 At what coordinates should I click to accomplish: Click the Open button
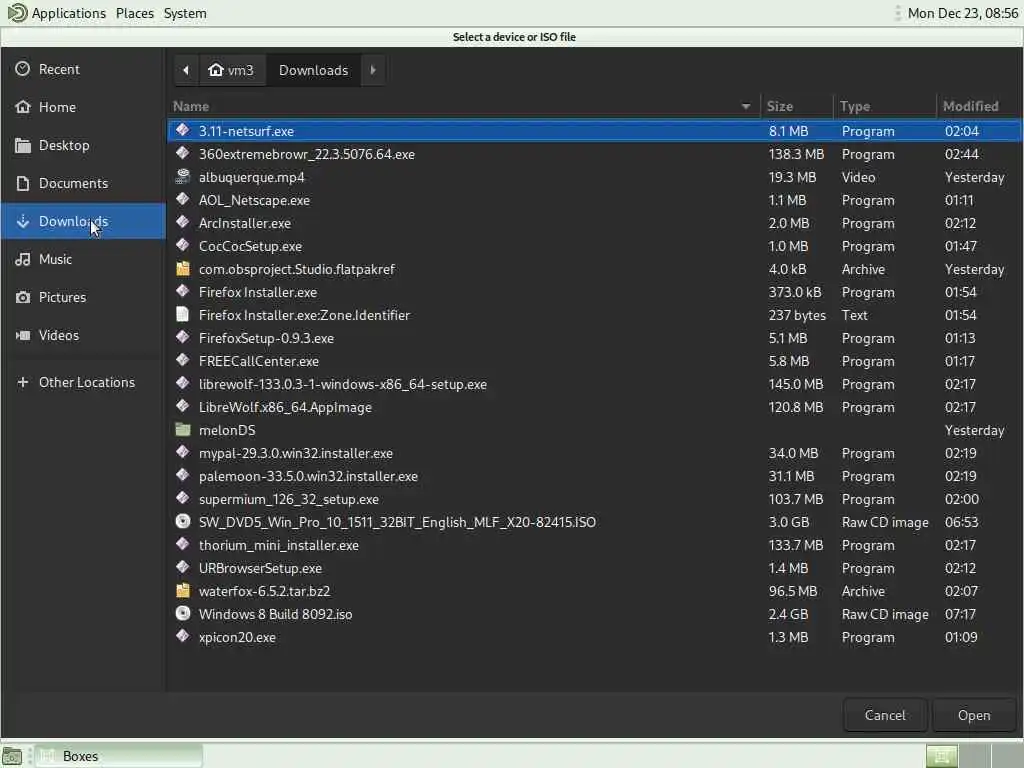pyautogui.click(x=974, y=715)
